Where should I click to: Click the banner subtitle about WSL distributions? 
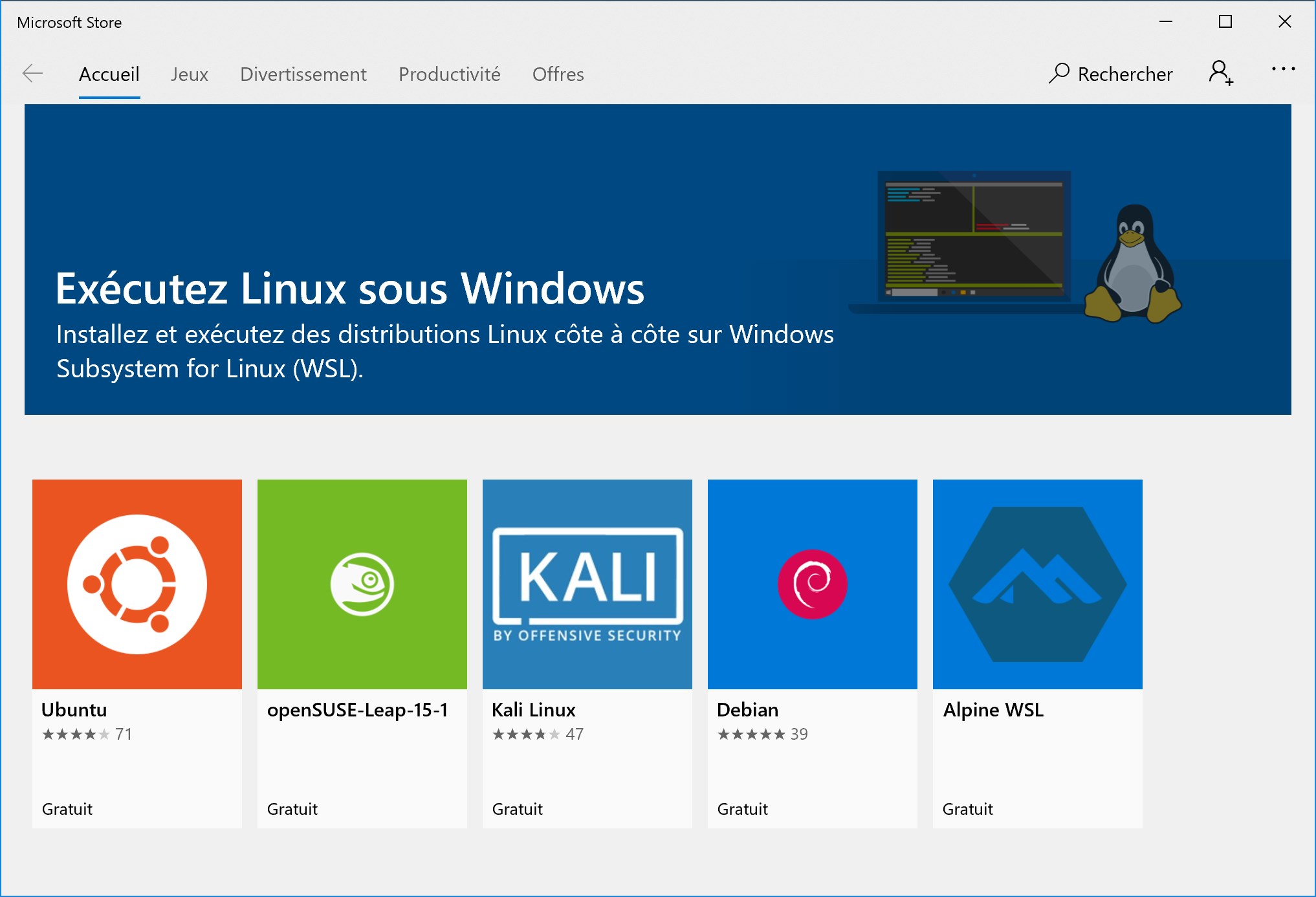(445, 351)
